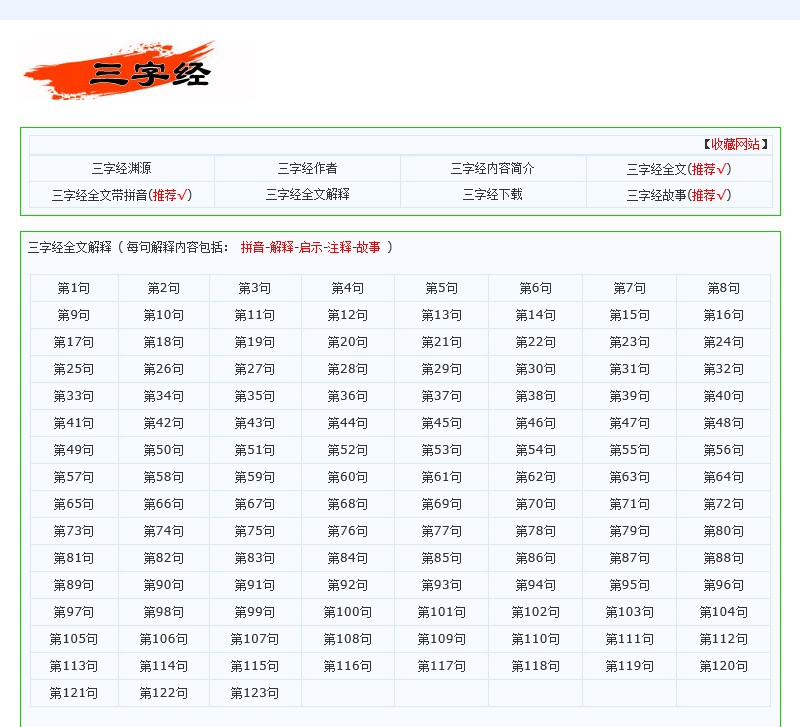Image resolution: width=800 pixels, height=727 pixels.
Task: Select 第33句 link
Action: 73,396
